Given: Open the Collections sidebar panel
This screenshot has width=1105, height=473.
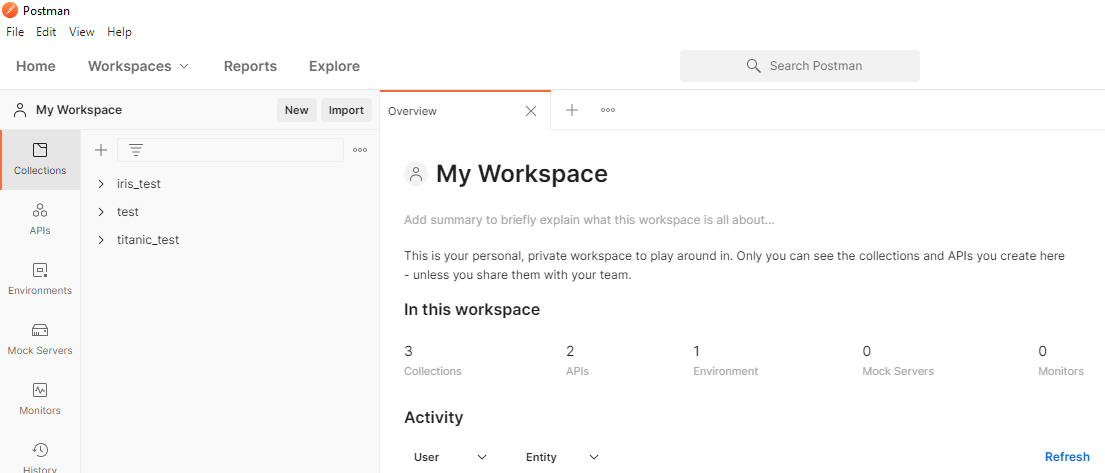Looking at the screenshot, I should click(40, 159).
